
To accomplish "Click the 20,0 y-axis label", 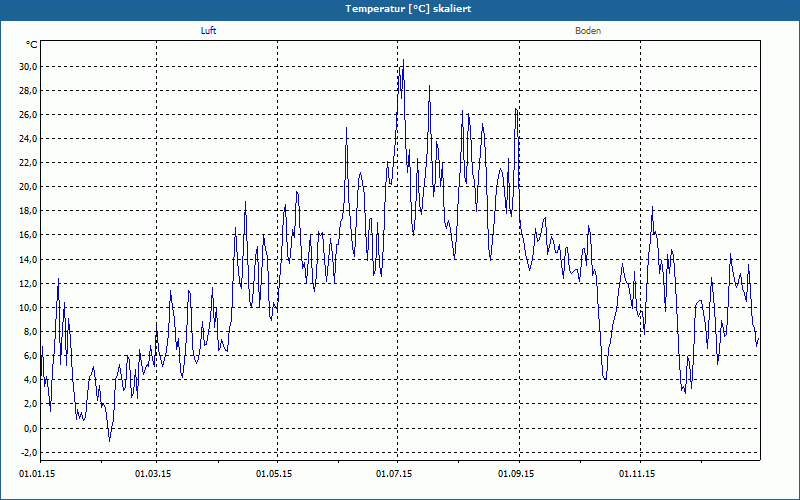I will (28, 186).
